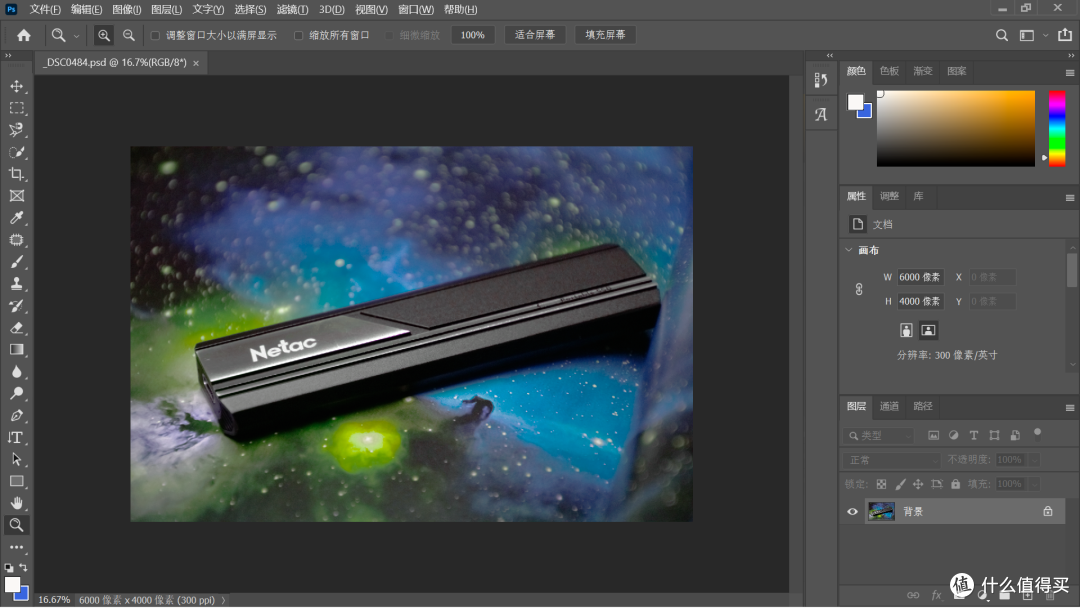Collapse the 画布 section
The height and width of the screenshot is (608, 1080).
[x=849, y=250]
